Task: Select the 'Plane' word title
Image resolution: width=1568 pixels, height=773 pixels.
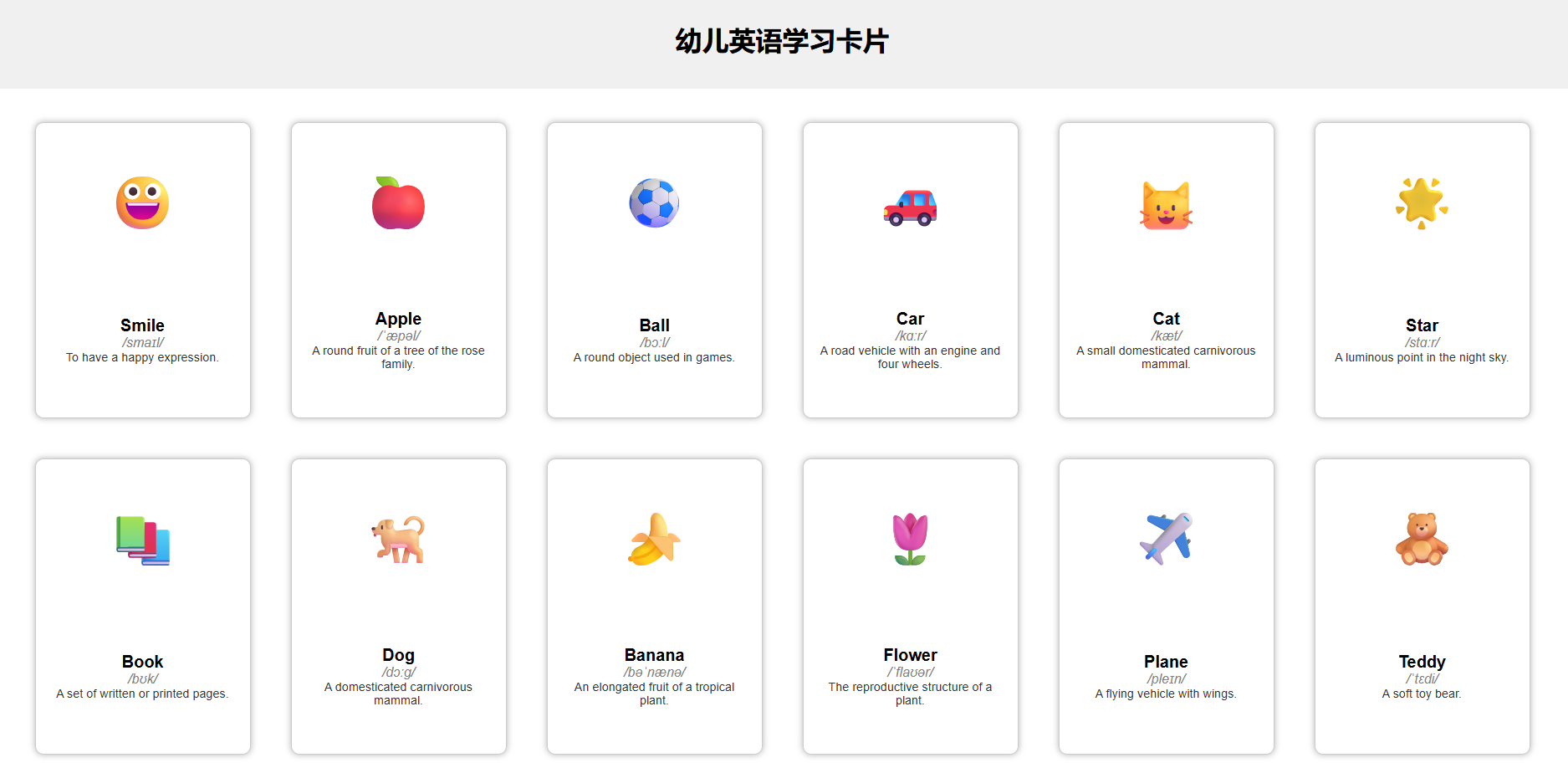Action: (1166, 662)
